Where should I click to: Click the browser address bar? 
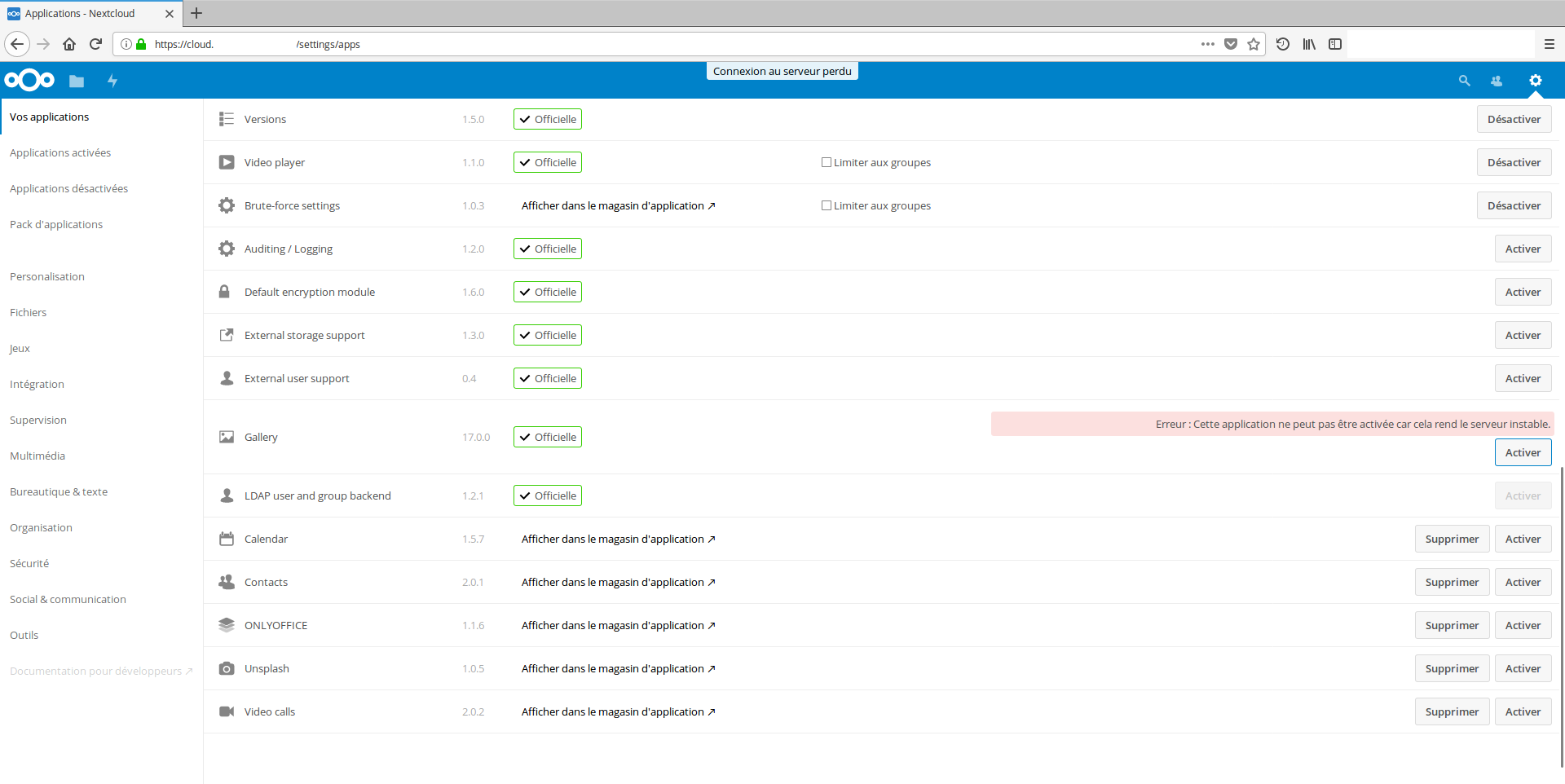click(x=652, y=44)
